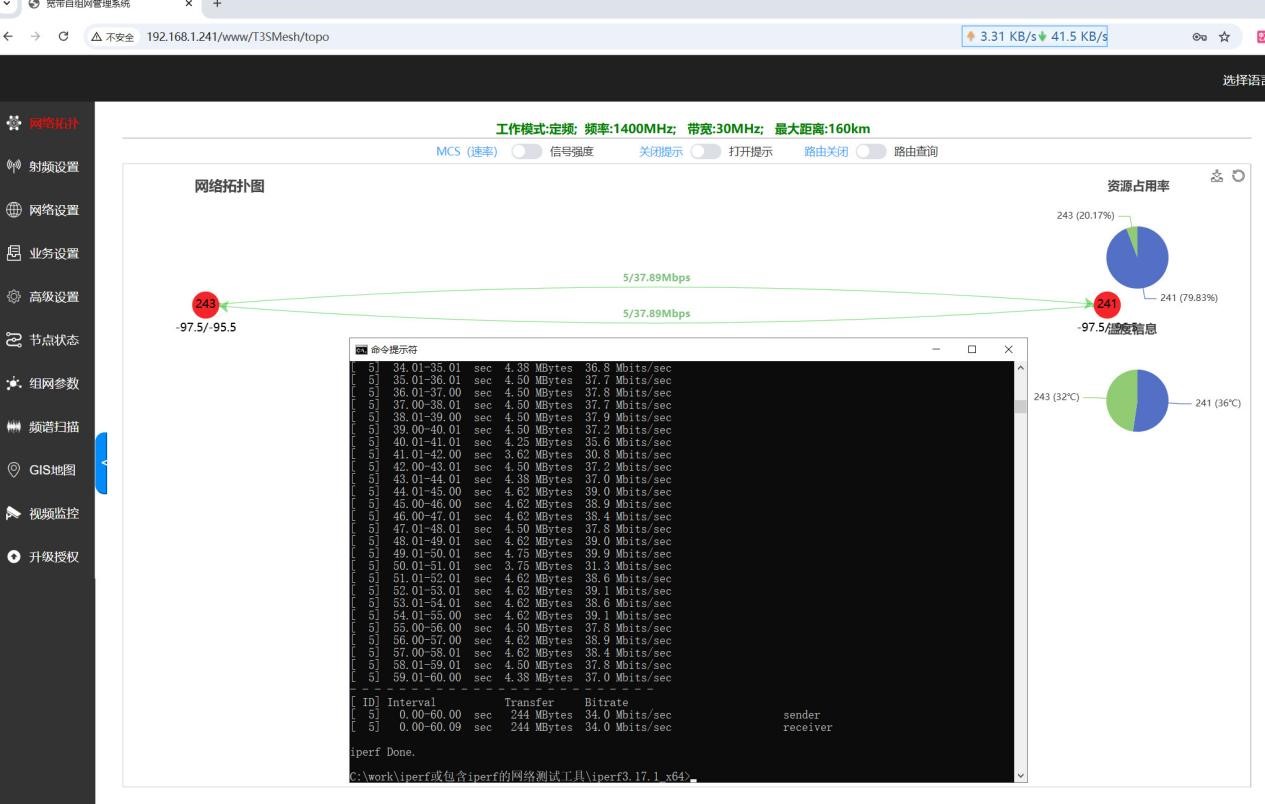Click the 高级设置 gear icon
Screen dimensions: 1265x804
pos(14,297)
